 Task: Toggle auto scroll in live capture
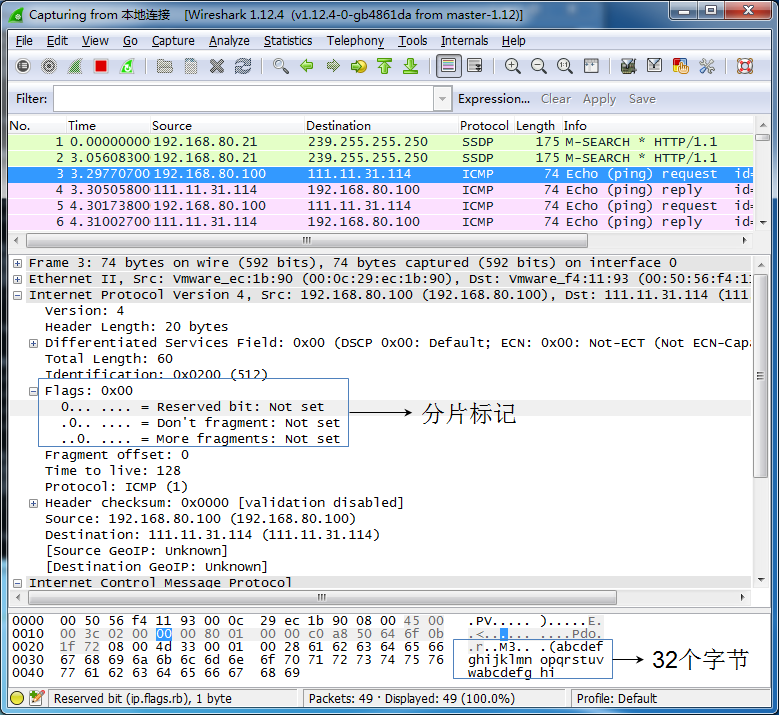click(x=475, y=66)
